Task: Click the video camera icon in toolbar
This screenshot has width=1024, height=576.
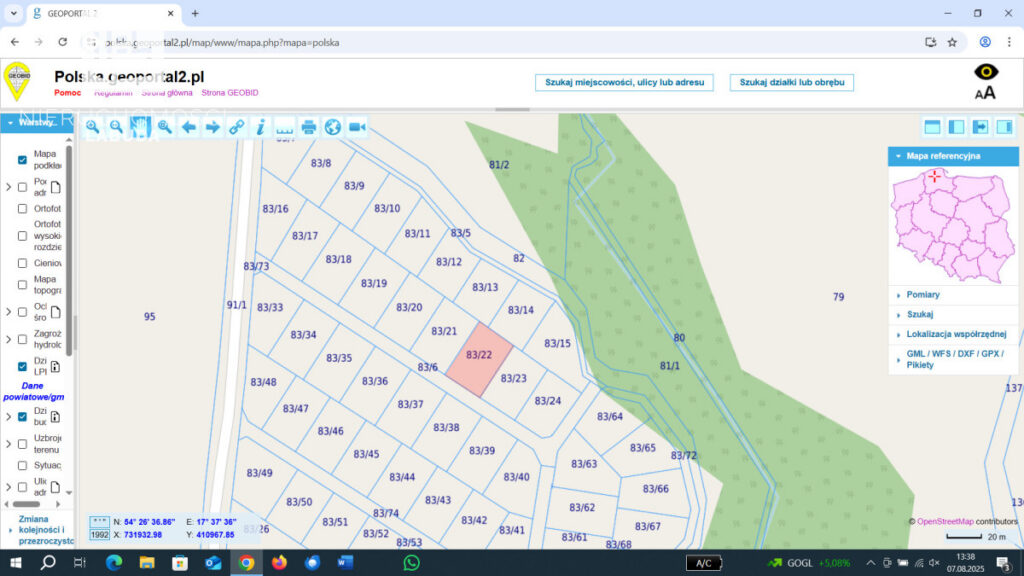Action: click(357, 127)
